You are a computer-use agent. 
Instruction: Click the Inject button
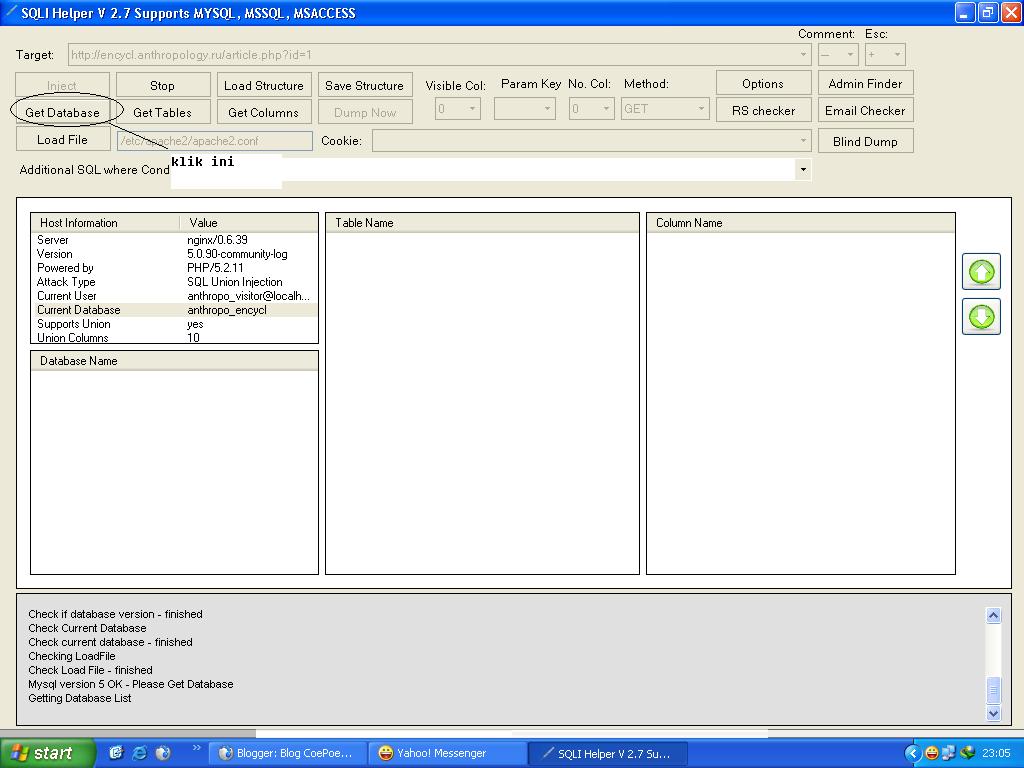tap(63, 85)
